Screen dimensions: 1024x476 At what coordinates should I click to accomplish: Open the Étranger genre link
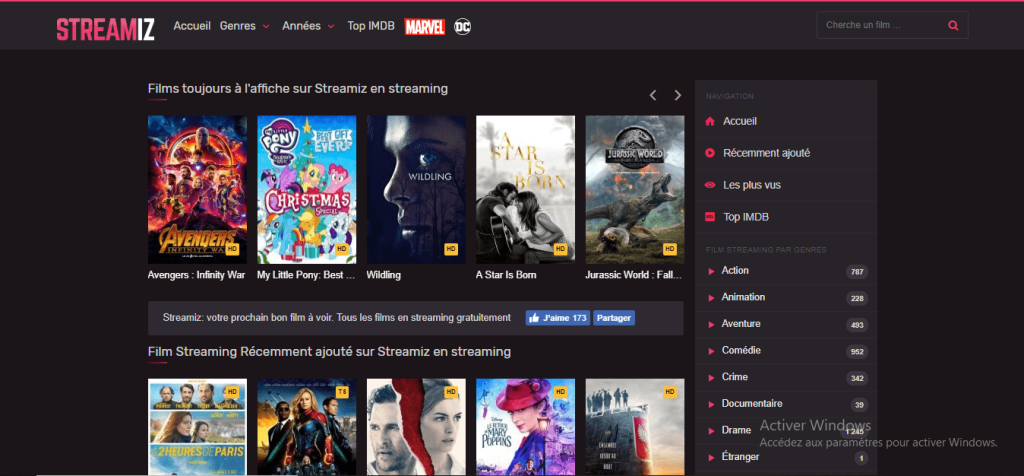740,457
